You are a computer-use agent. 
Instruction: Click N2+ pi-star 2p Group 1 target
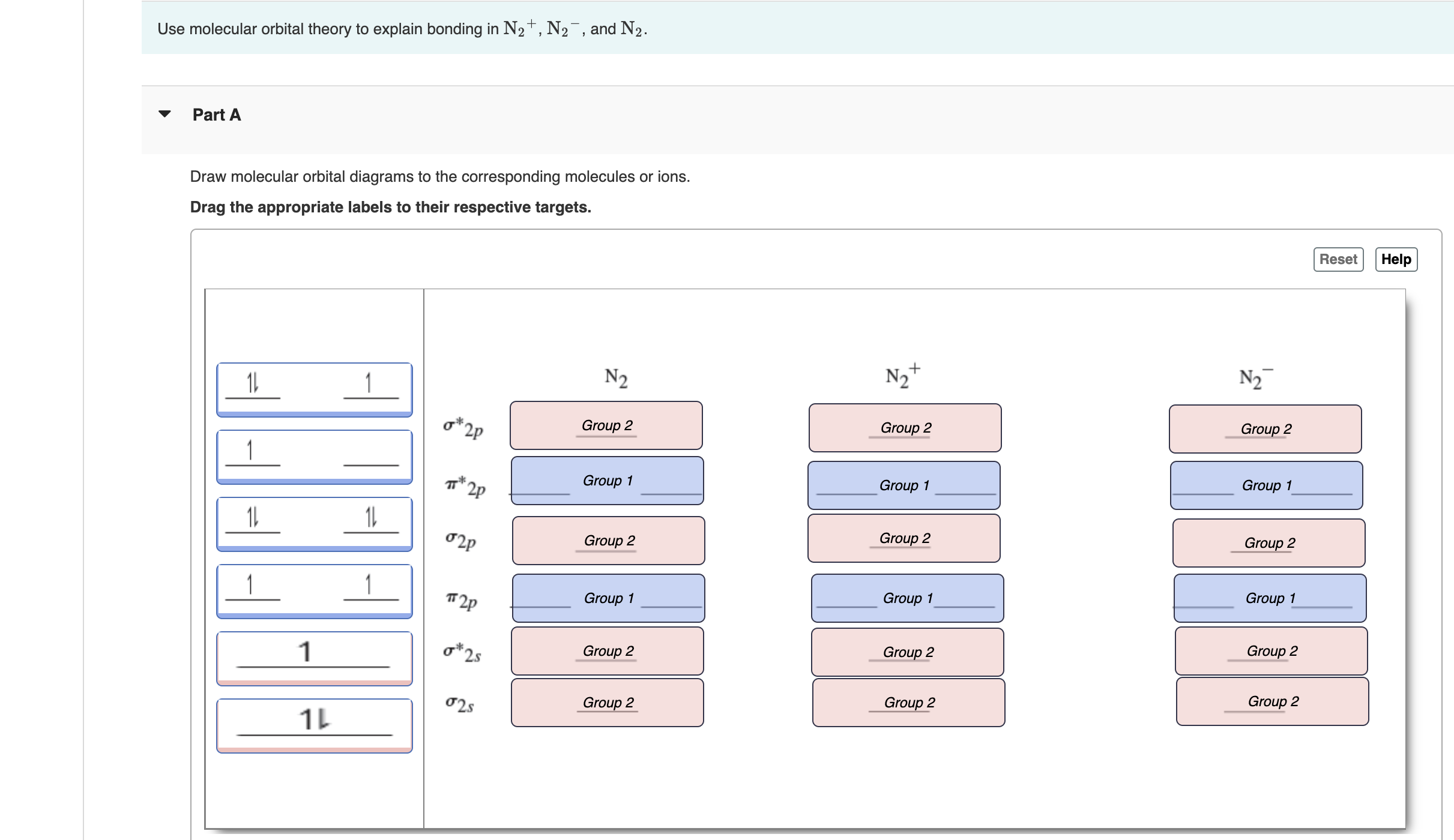[903, 485]
